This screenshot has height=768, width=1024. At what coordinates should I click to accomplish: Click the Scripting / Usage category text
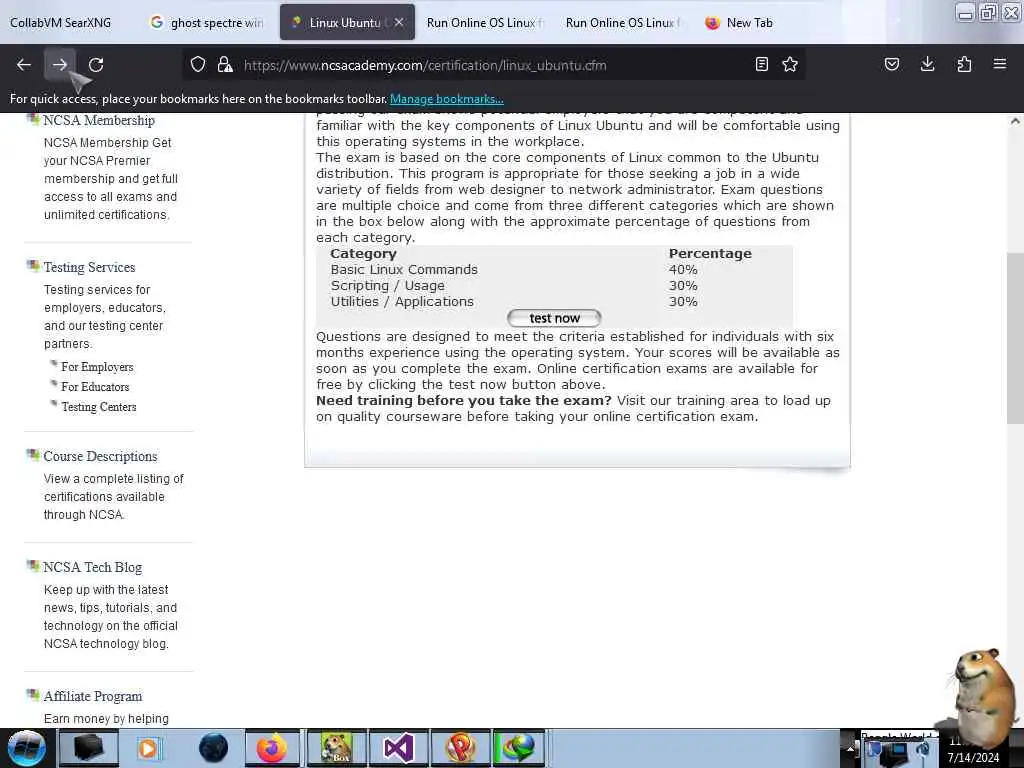(387, 285)
